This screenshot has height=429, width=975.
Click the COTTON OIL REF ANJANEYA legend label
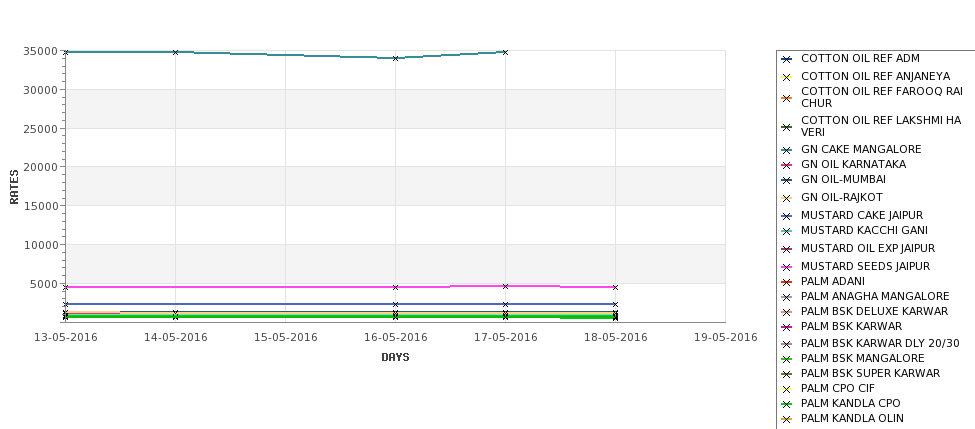point(875,76)
